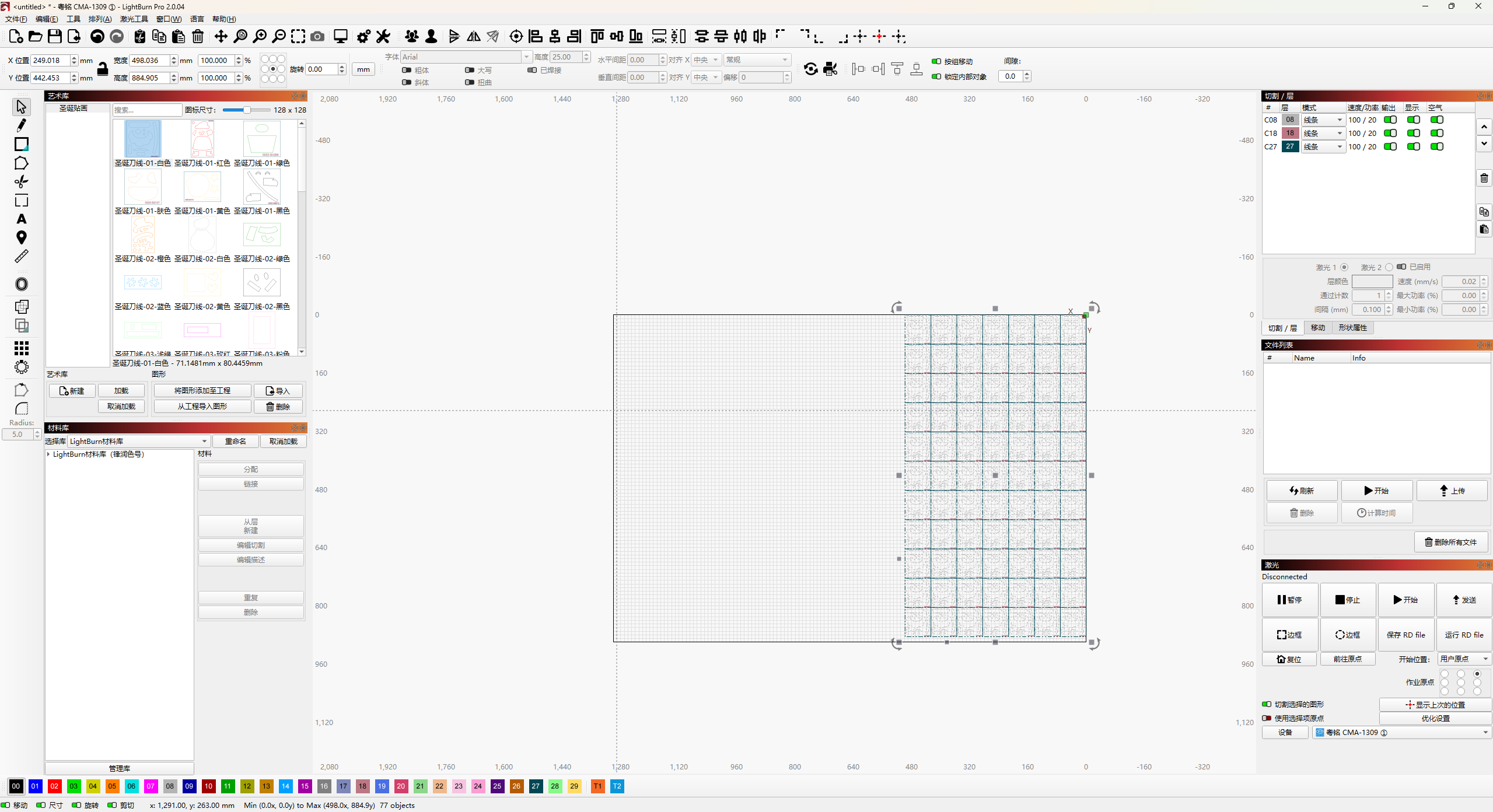This screenshot has width=1493, height=812.
Task: Select the Draw Lines pencil tool
Action: click(22, 125)
